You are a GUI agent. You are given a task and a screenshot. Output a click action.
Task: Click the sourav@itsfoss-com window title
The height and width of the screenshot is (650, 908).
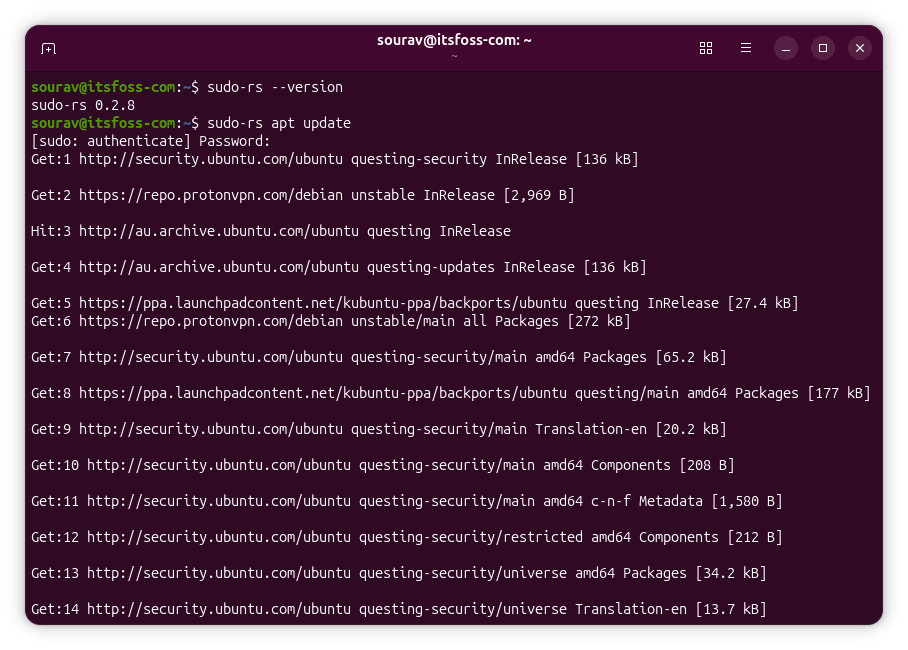(454, 40)
